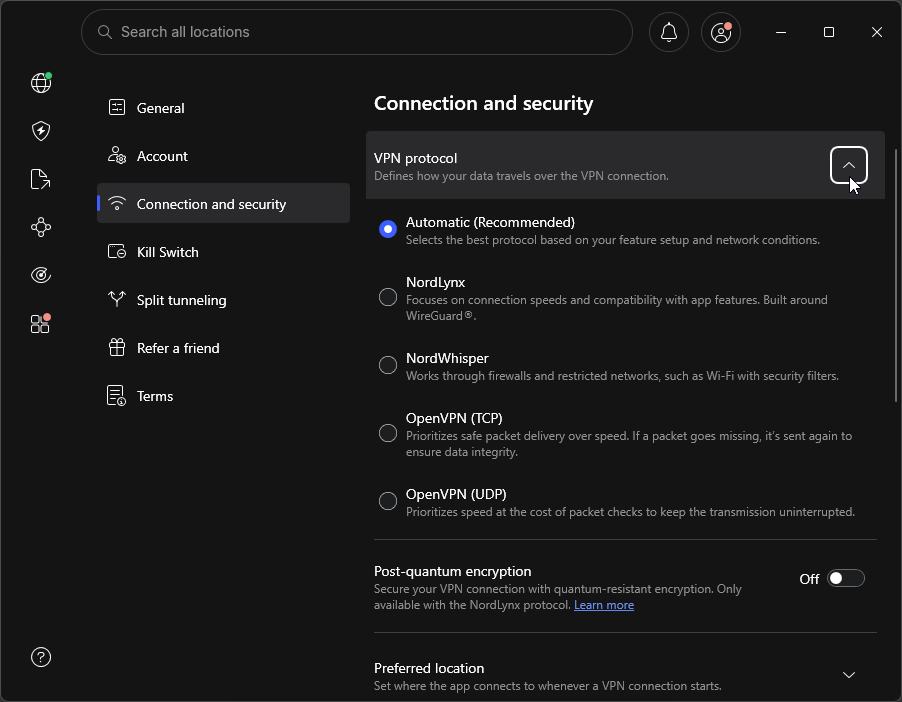The width and height of the screenshot is (902, 702).
Task: Select NordLynx protocol radio button
Action: click(388, 297)
